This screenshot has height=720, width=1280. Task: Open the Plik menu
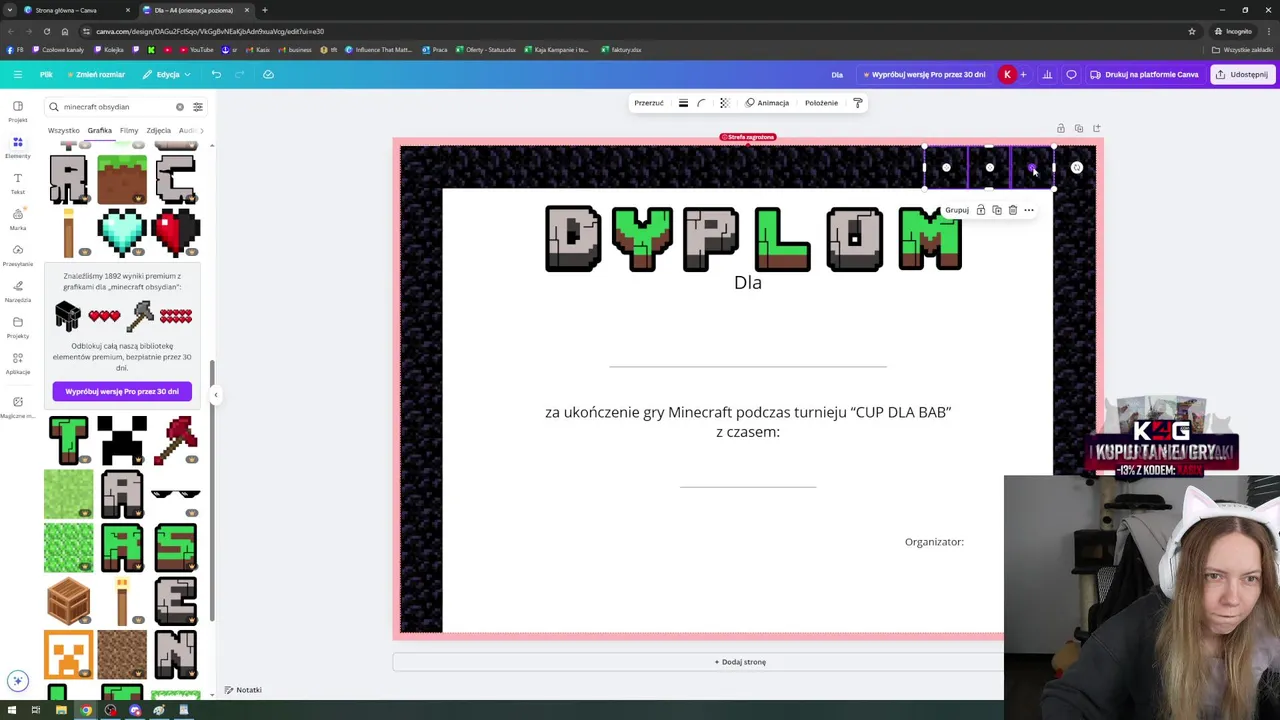[46, 74]
